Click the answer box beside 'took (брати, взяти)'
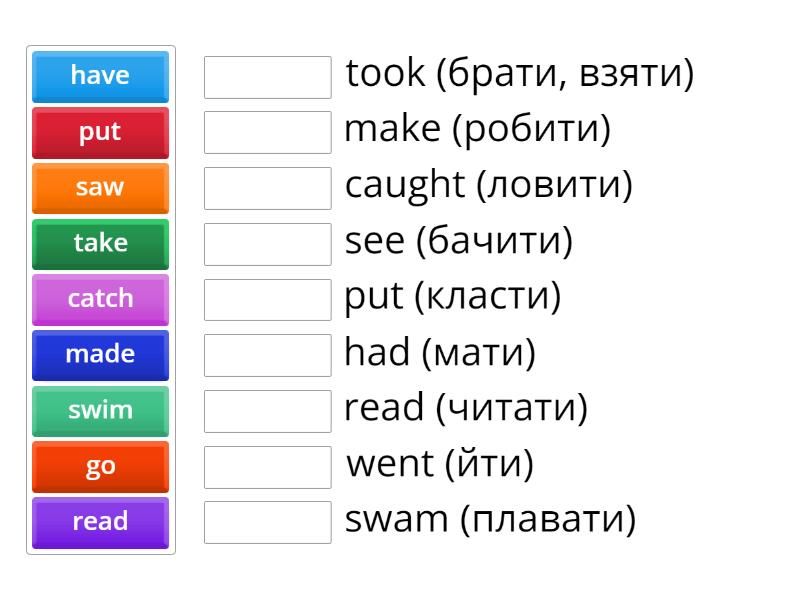Screen dimensions: 800x600 coord(267,76)
